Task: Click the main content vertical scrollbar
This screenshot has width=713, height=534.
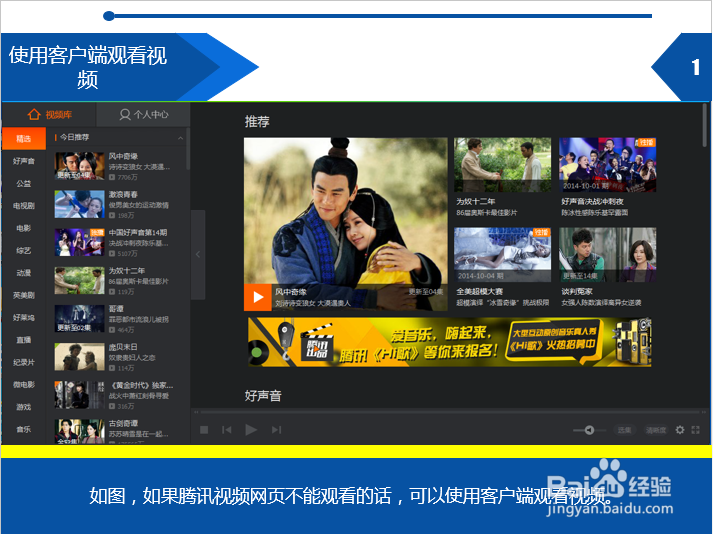Action: (x=705, y=126)
